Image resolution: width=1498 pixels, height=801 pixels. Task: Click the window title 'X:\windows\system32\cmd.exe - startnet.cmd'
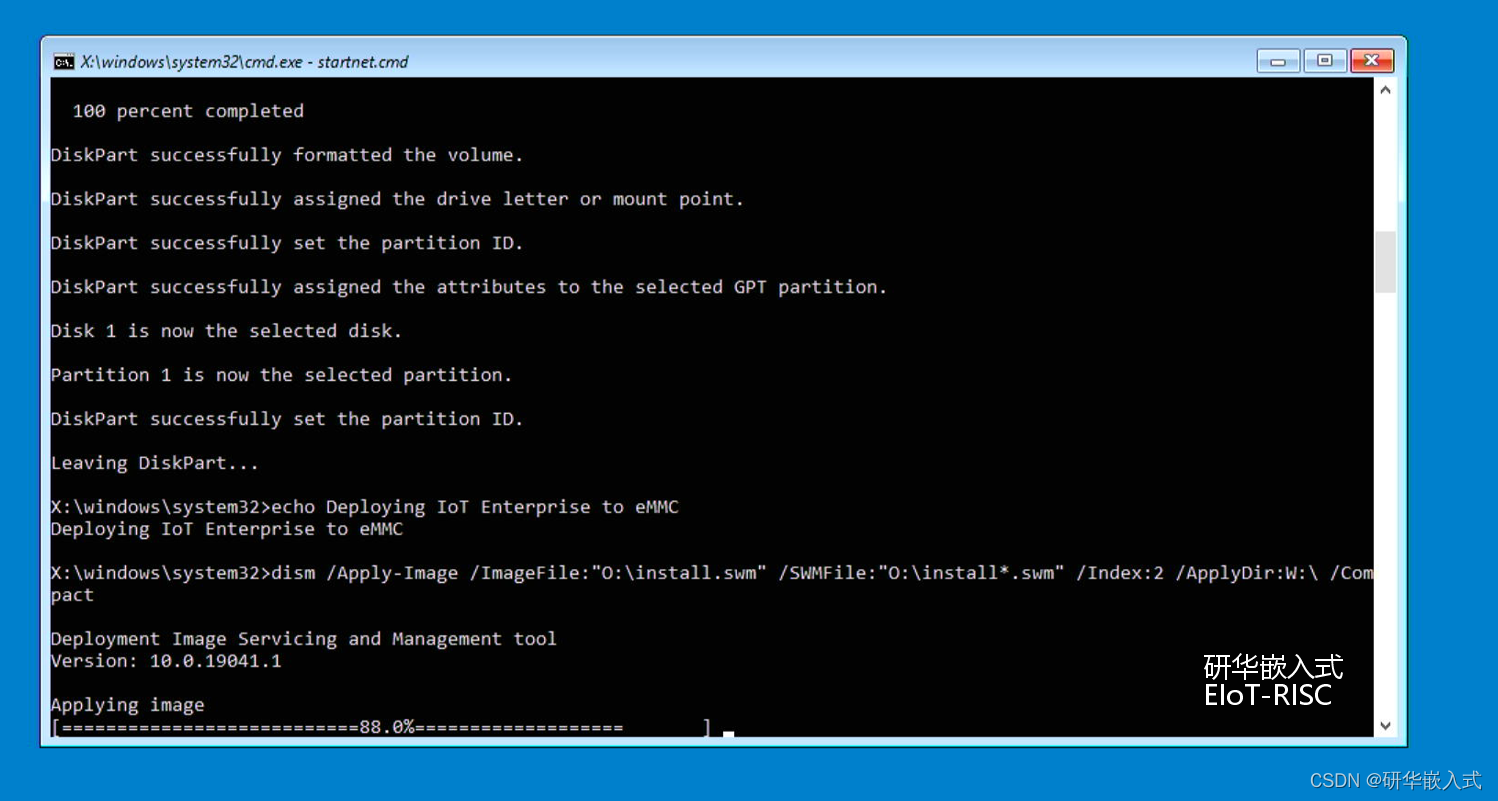point(245,61)
